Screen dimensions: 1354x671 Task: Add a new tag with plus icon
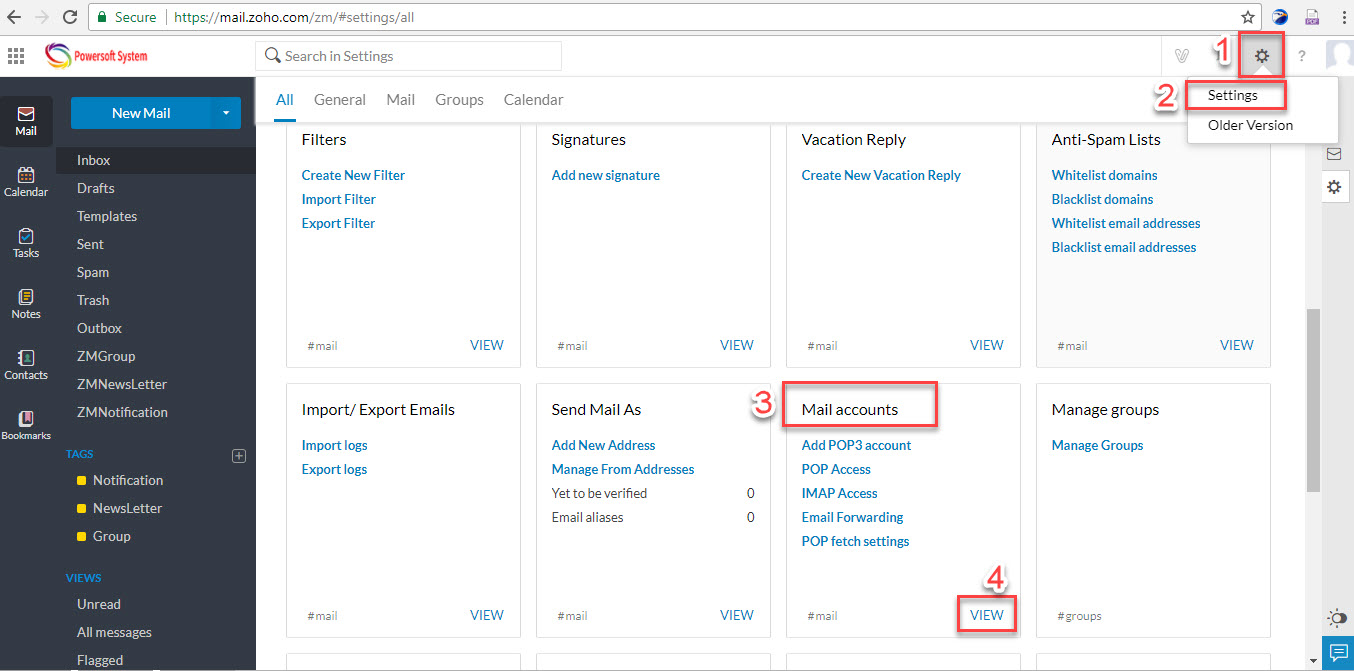(238, 455)
